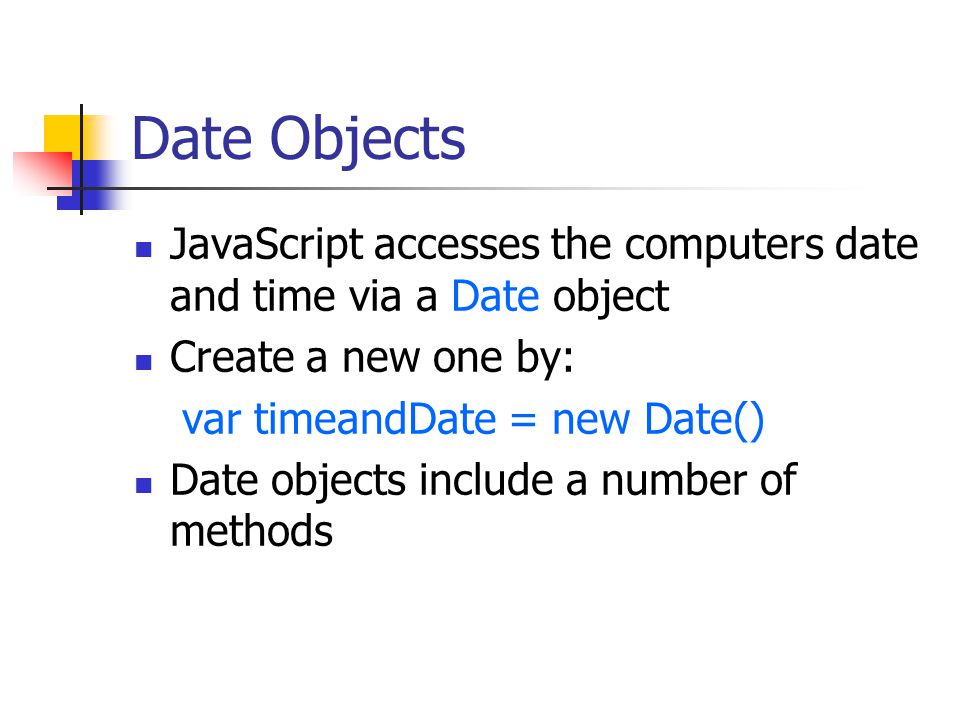Viewport: 960px width, 720px height.
Task: Click the vertical black line in the logo
Action: [x=81, y=159]
